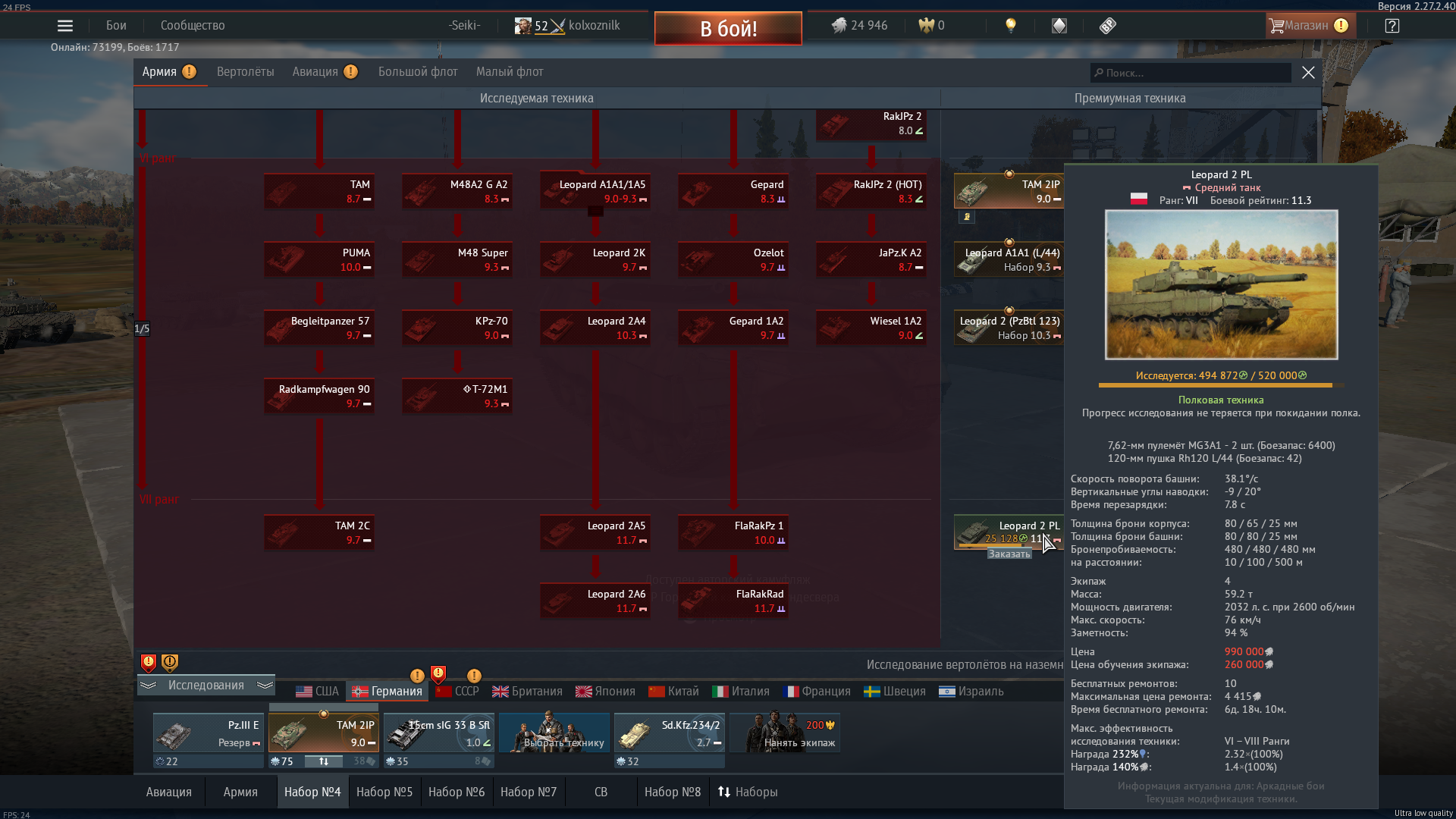Select bottom Авиация preset tab
Screen dimensions: 1456x819
[169, 792]
